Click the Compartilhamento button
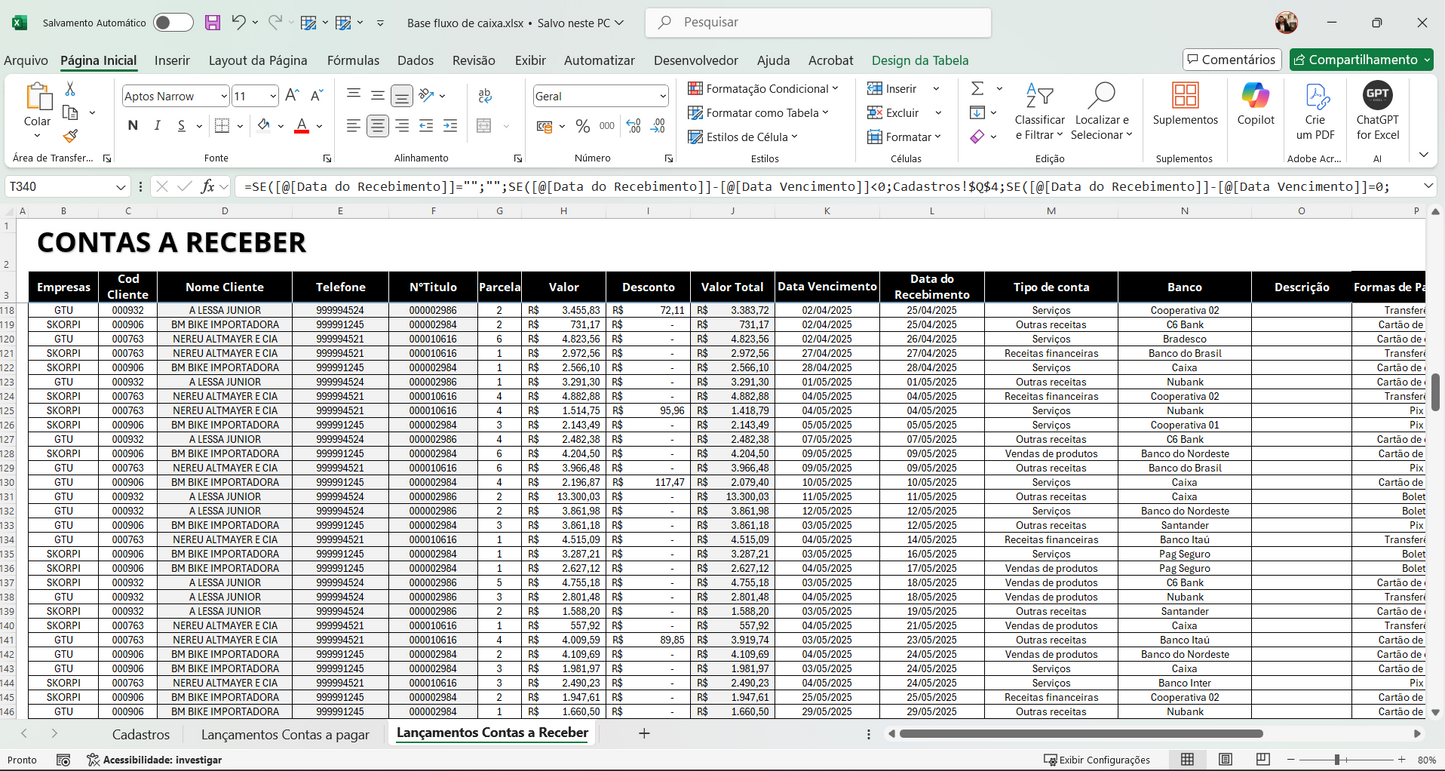 1361,59
